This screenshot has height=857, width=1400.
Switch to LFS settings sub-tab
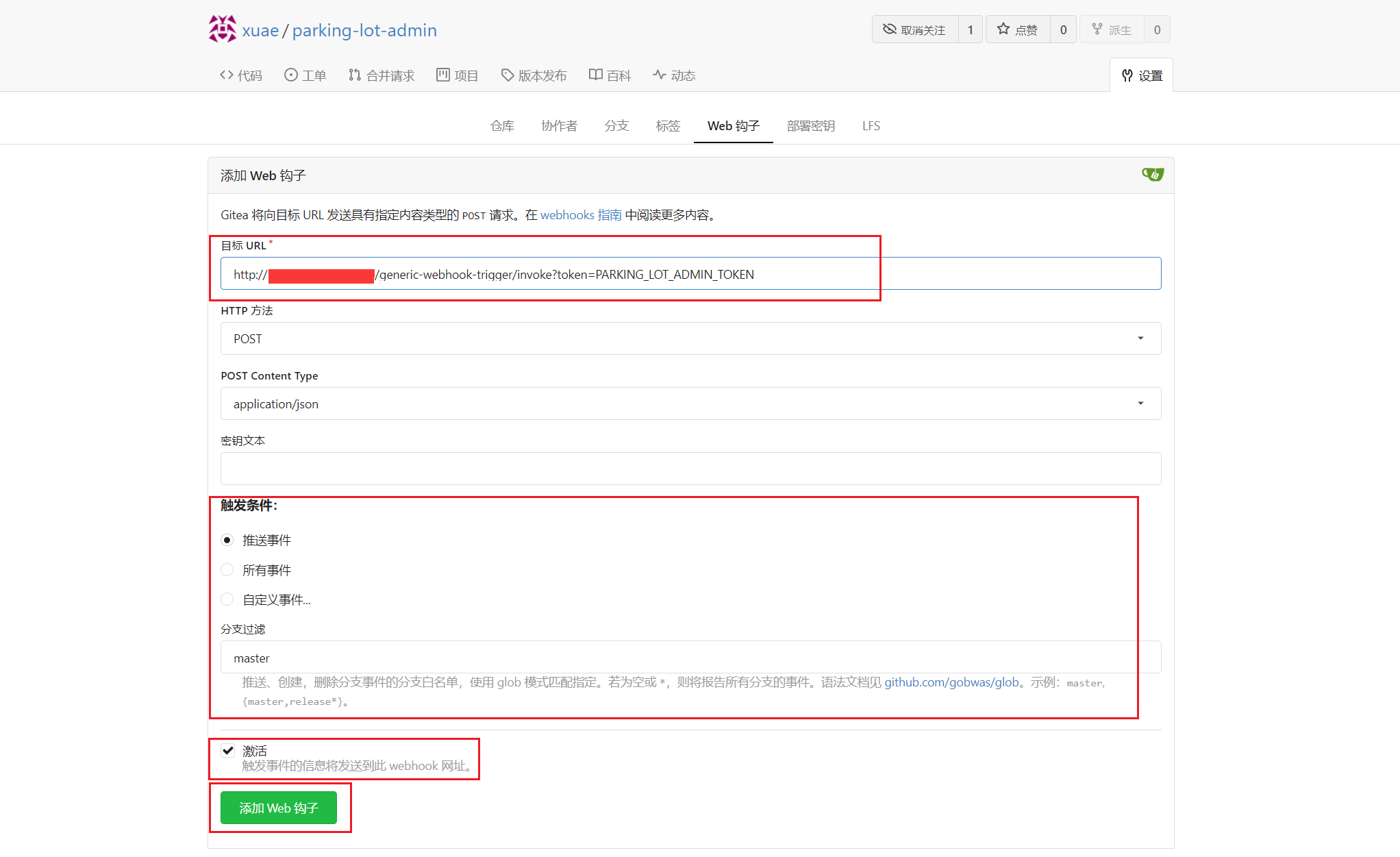(x=871, y=126)
